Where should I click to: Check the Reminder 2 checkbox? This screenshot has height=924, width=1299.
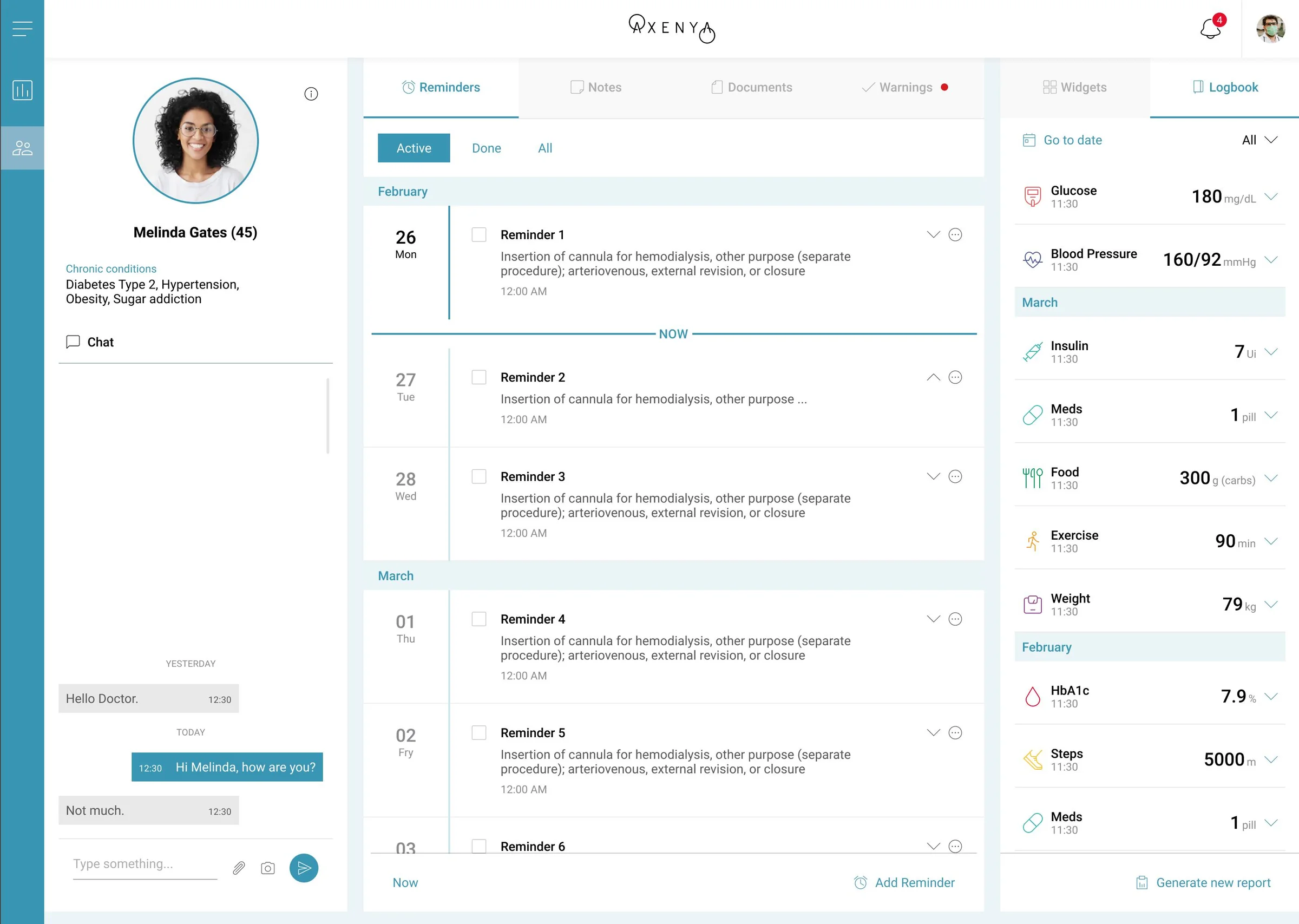point(479,377)
